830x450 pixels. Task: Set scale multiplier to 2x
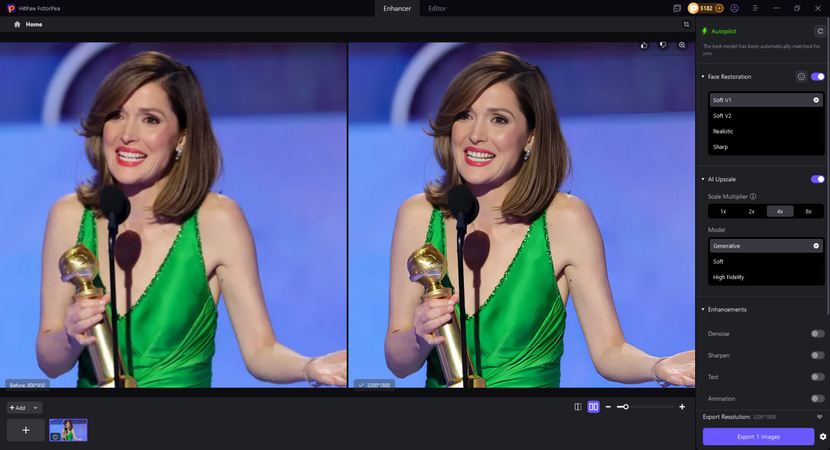751,211
